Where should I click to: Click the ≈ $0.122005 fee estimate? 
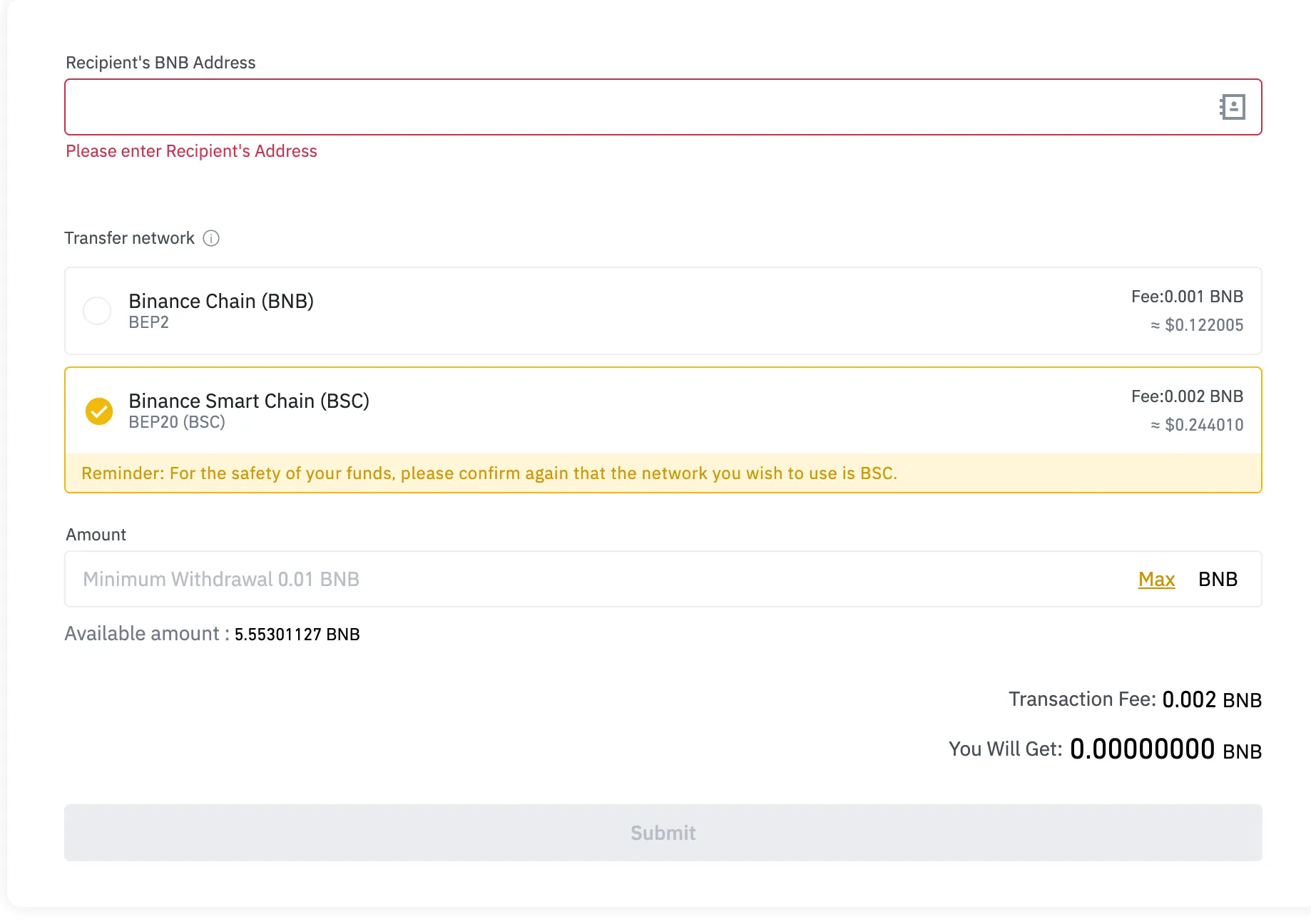(x=1197, y=325)
